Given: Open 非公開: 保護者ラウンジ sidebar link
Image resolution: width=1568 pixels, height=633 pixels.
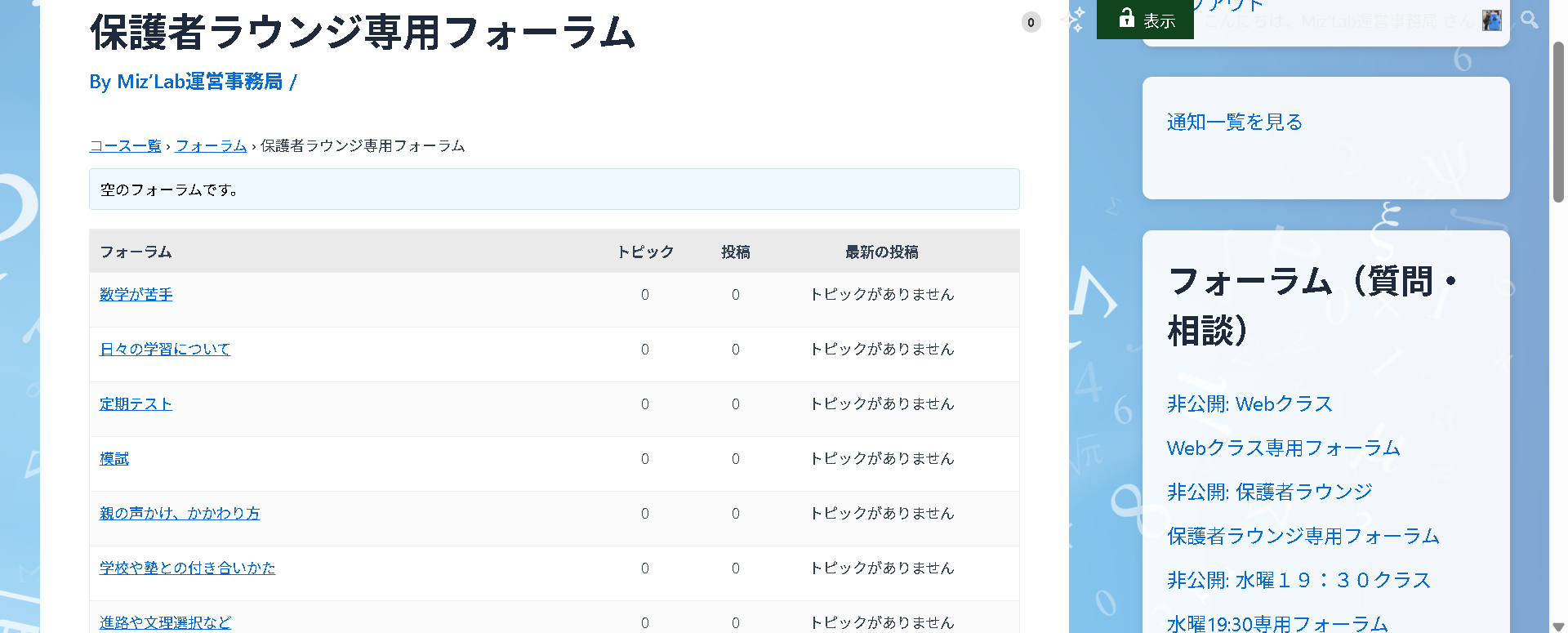Looking at the screenshot, I should (1270, 492).
